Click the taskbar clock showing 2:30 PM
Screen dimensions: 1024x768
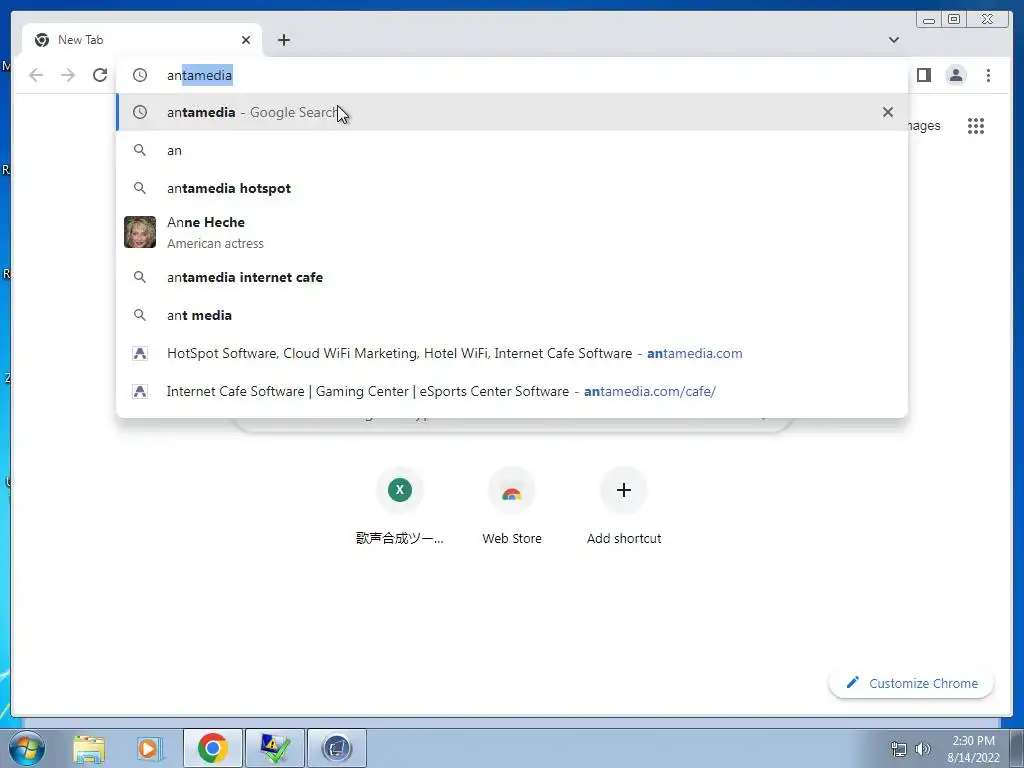click(x=973, y=749)
